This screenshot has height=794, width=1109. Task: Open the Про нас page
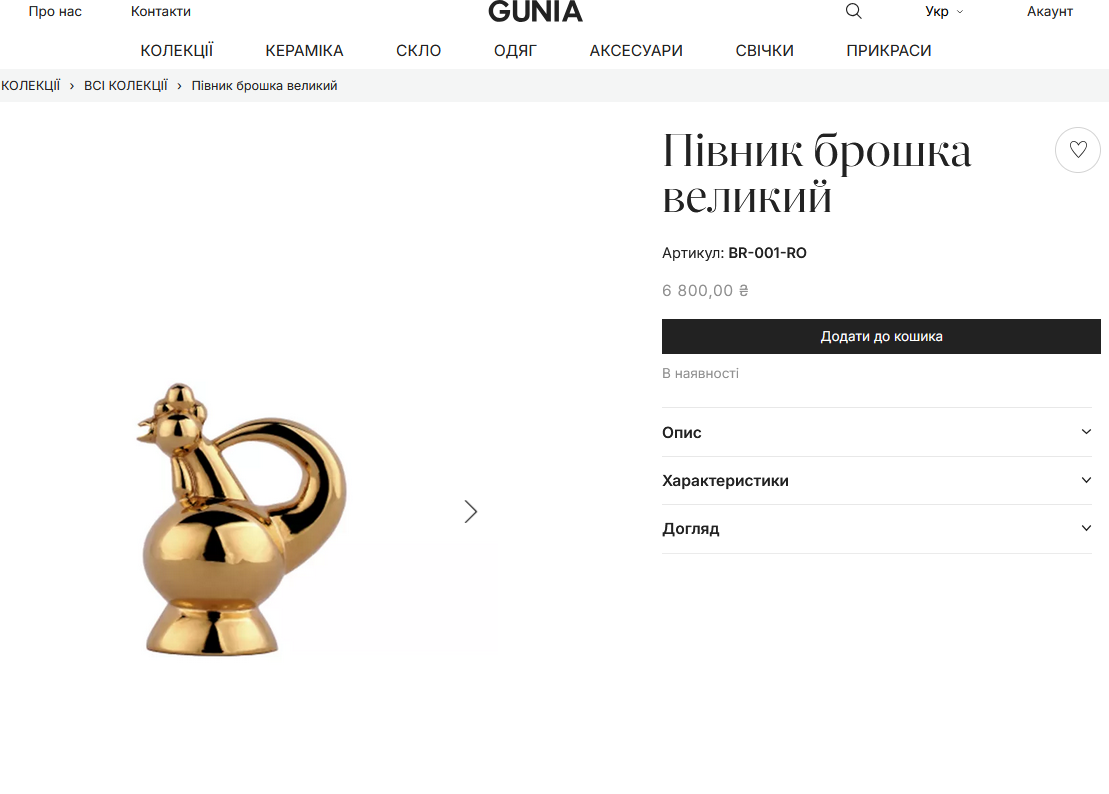click(55, 11)
